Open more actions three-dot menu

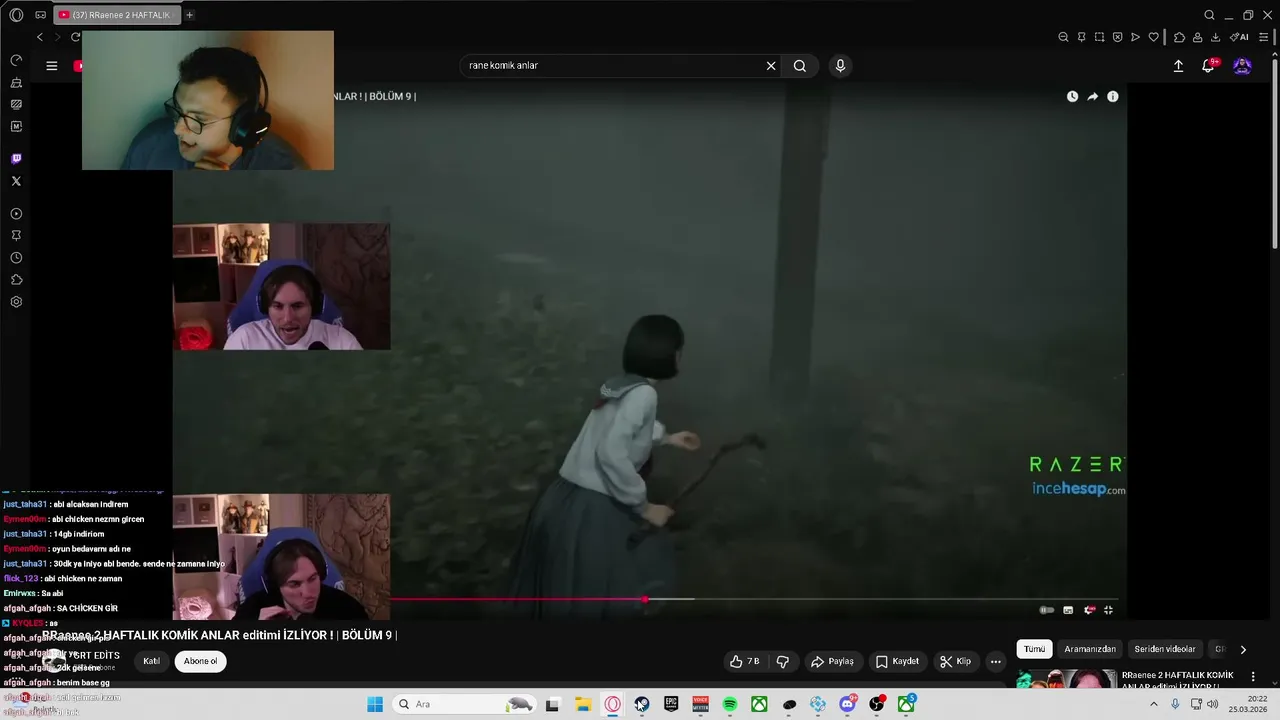coord(995,661)
